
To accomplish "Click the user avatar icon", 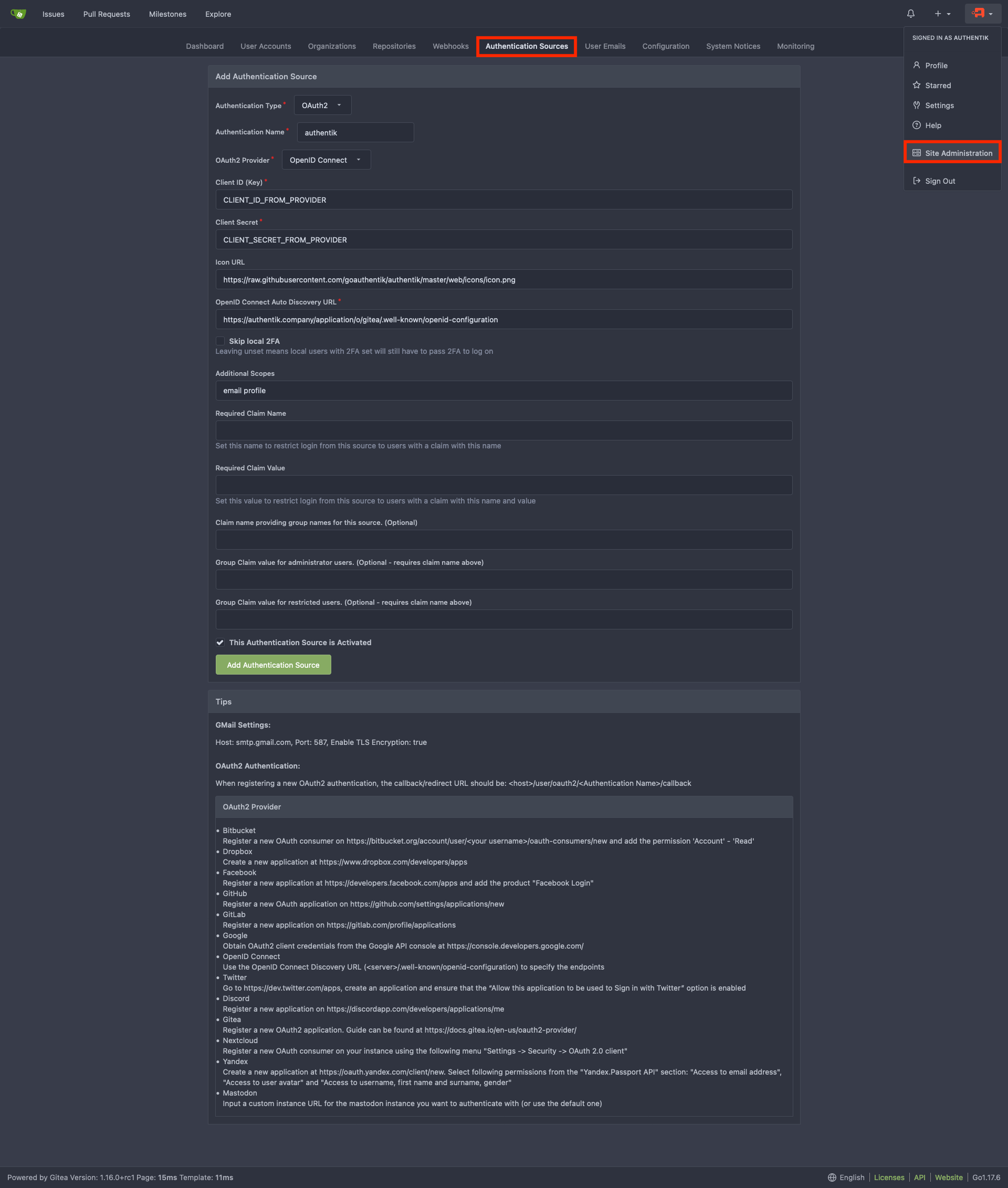I will coord(978,13).
